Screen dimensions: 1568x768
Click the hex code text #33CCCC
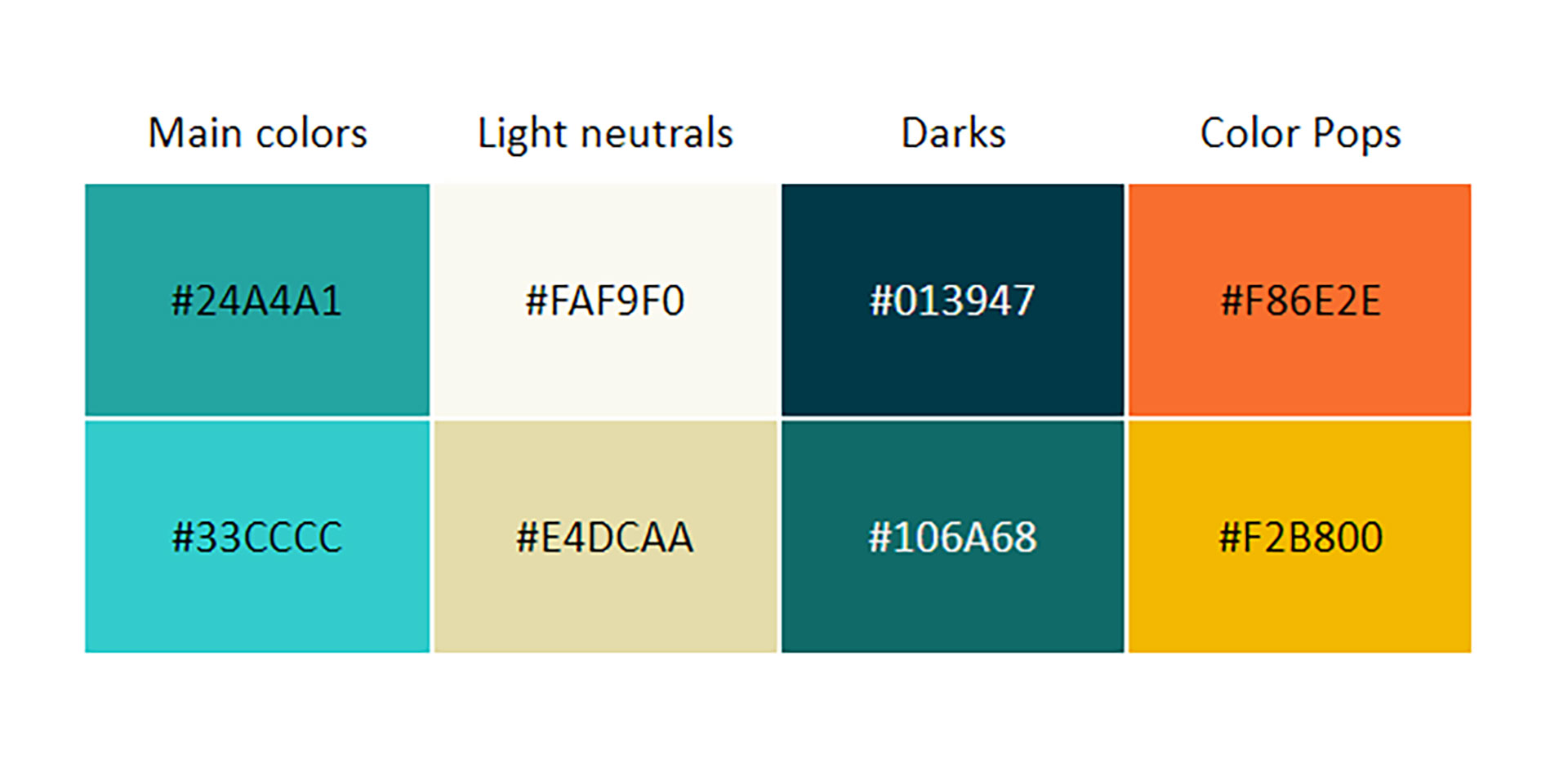pyautogui.click(x=256, y=538)
